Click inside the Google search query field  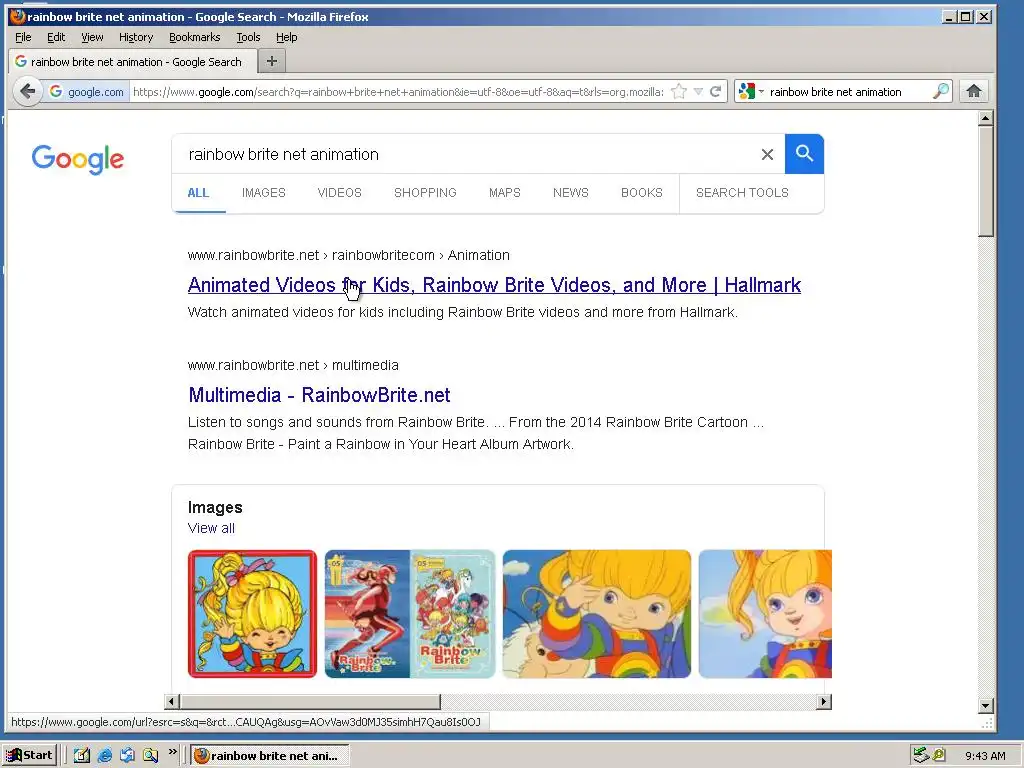[464, 154]
